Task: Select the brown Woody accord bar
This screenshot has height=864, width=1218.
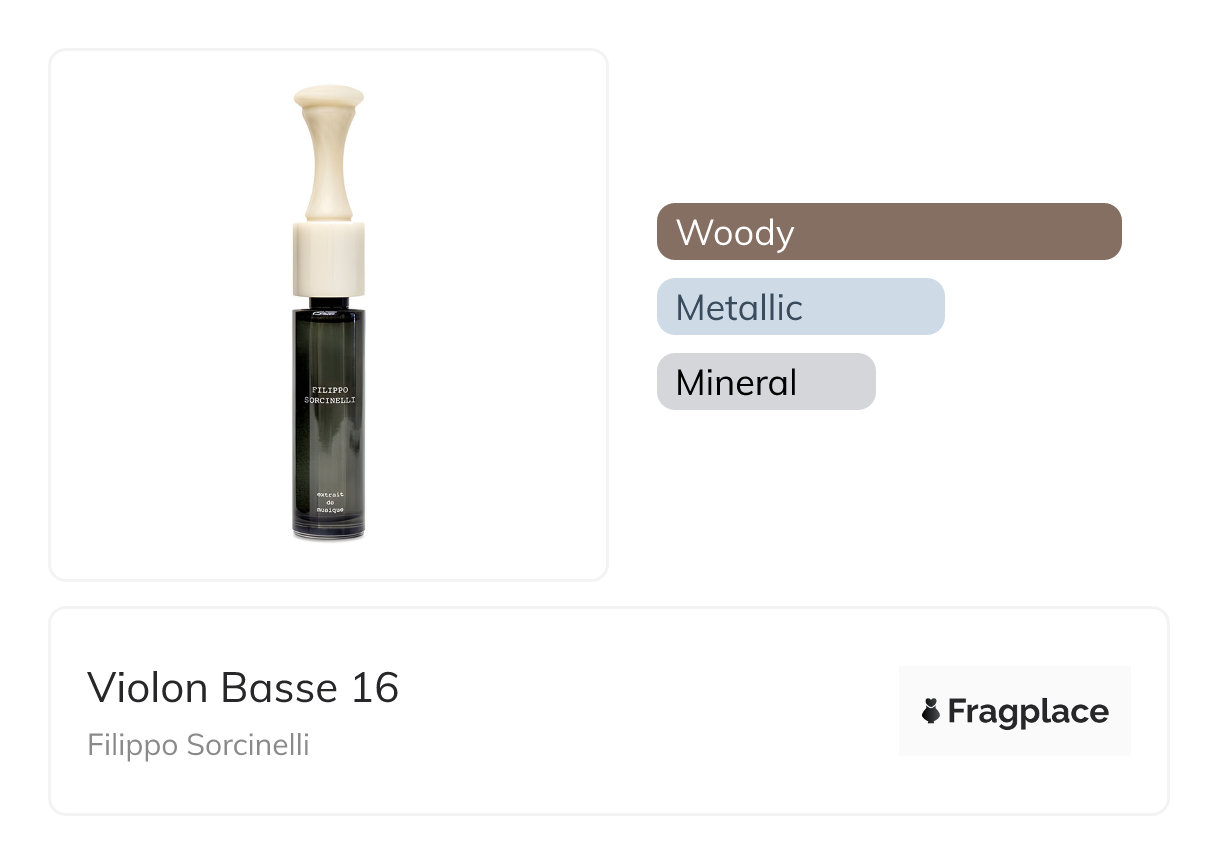Action: pyautogui.click(x=889, y=232)
